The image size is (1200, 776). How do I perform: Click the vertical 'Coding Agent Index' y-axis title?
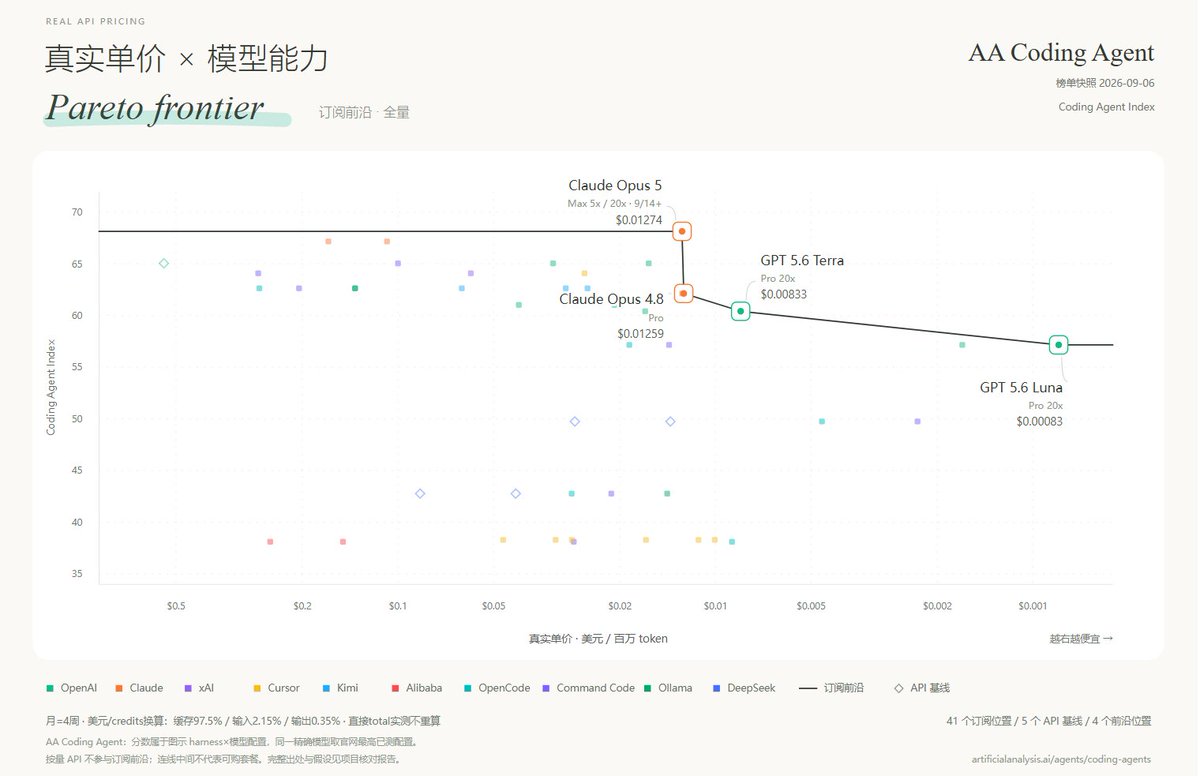pyautogui.click(x=51, y=387)
